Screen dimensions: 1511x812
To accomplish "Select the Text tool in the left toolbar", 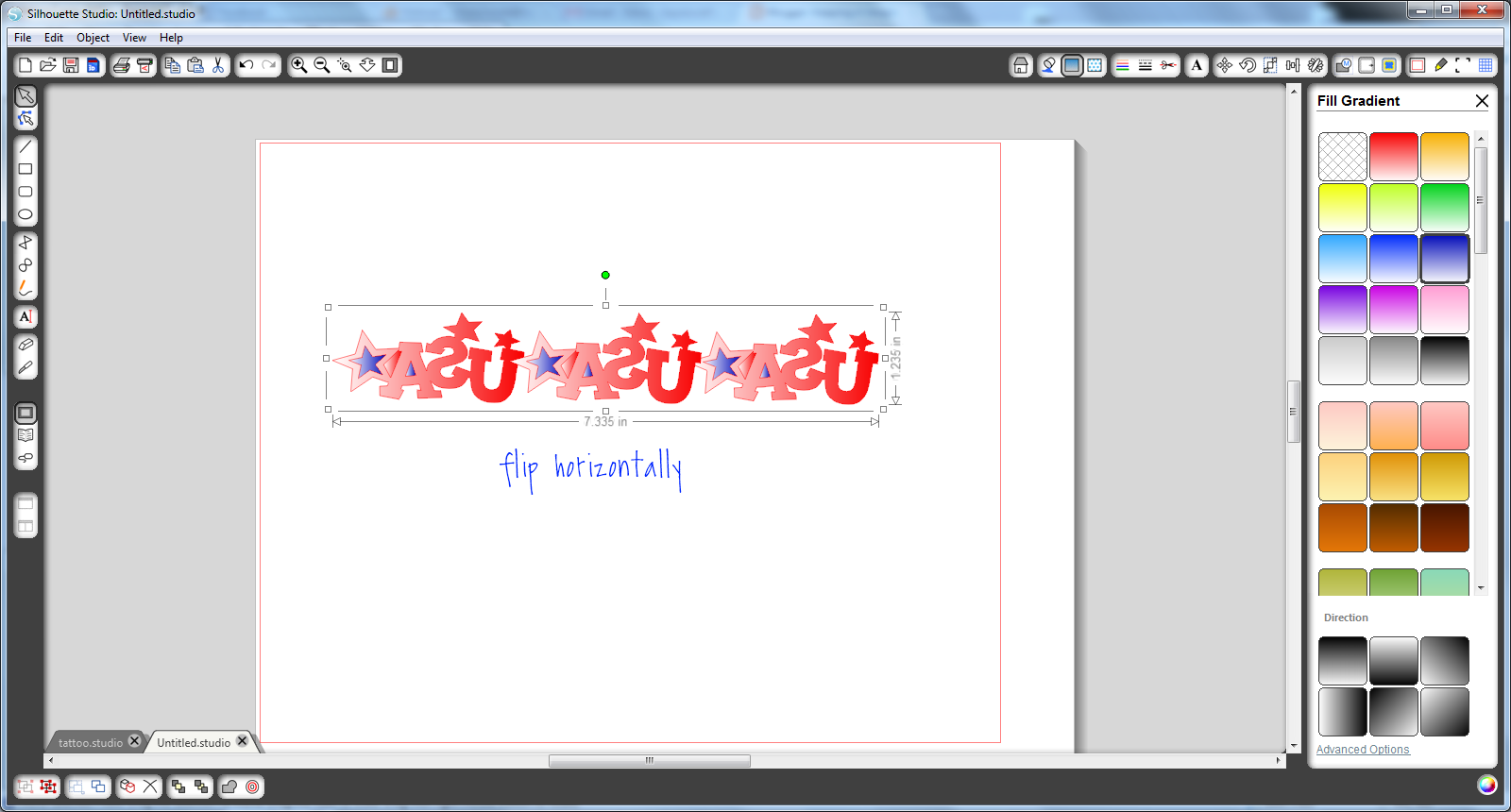I will pyautogui.click(x=25, y=316).
